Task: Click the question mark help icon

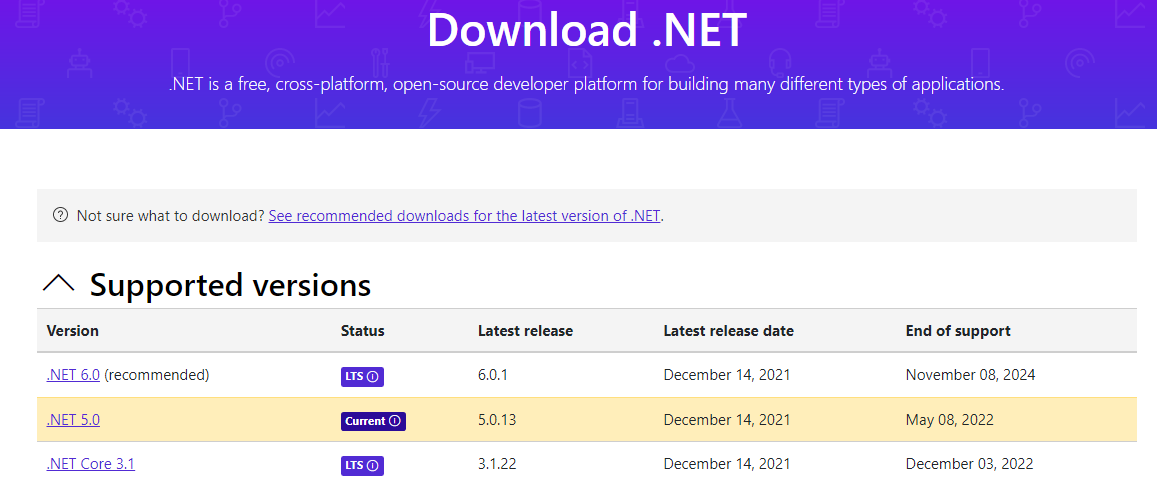Action: coord(61,215)
